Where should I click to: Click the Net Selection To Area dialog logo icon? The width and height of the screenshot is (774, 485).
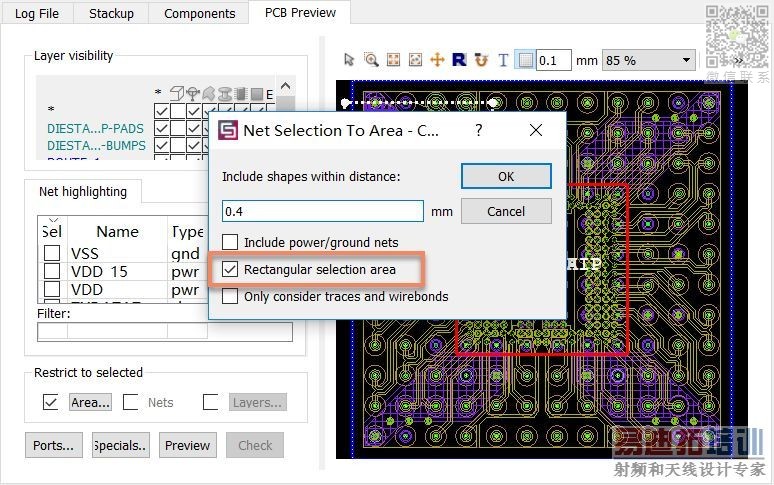click(x=228, y=130)
